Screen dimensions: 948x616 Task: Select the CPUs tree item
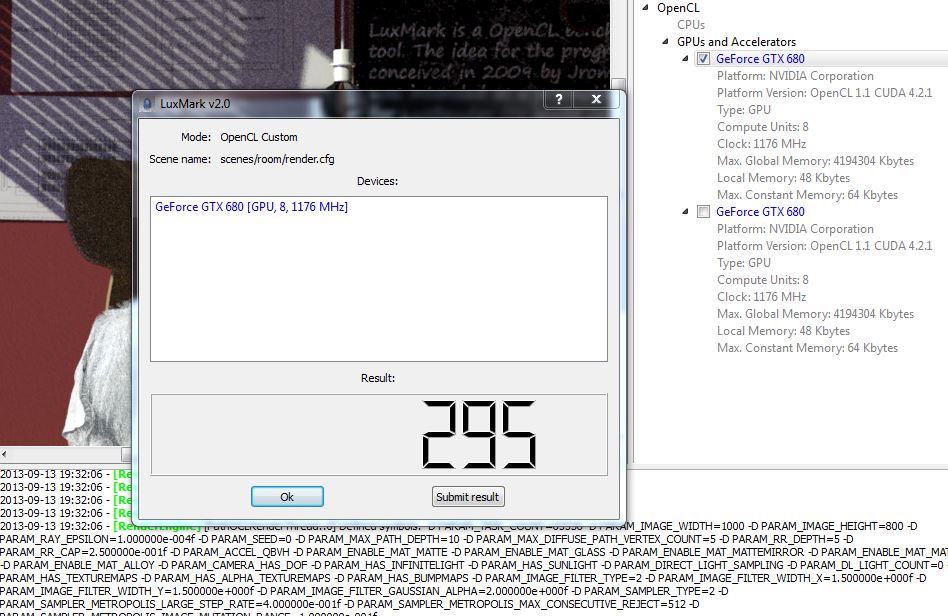tap(691, 25)
